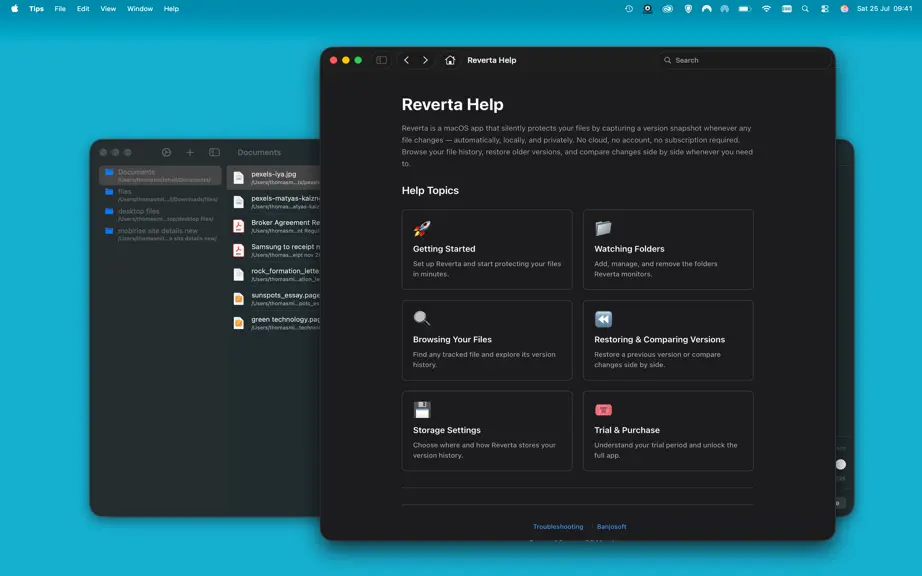Select the sunspots_essay pages file
This screenshot has height=576, width=922.
click(x=273, y=299)
